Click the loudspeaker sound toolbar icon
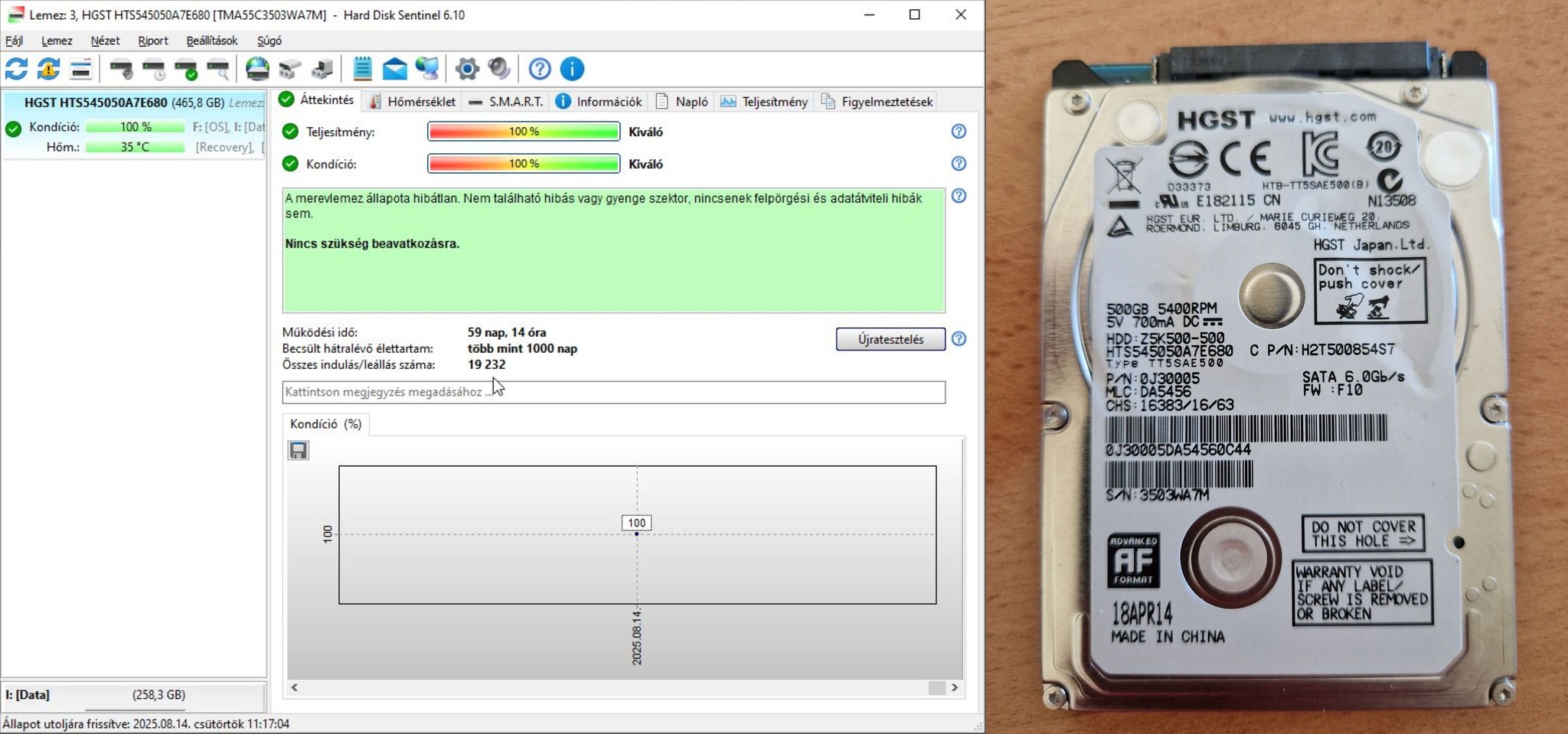1568x734 pixels. (x=499, y=69)
